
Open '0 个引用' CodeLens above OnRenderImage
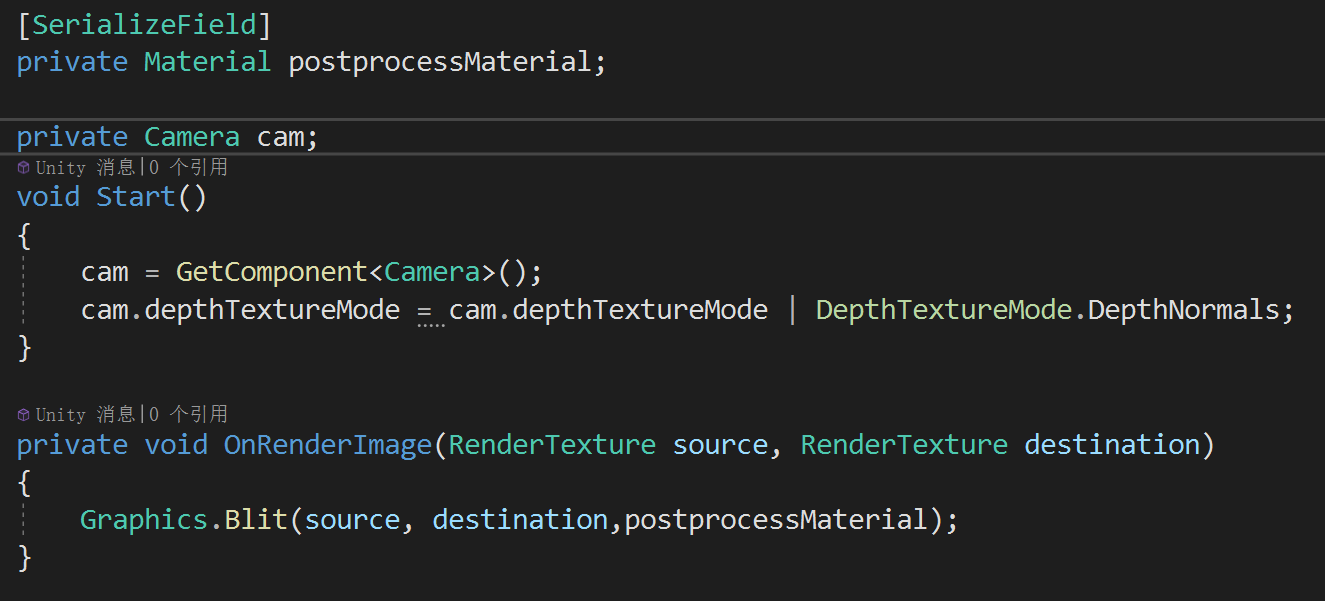186,414
